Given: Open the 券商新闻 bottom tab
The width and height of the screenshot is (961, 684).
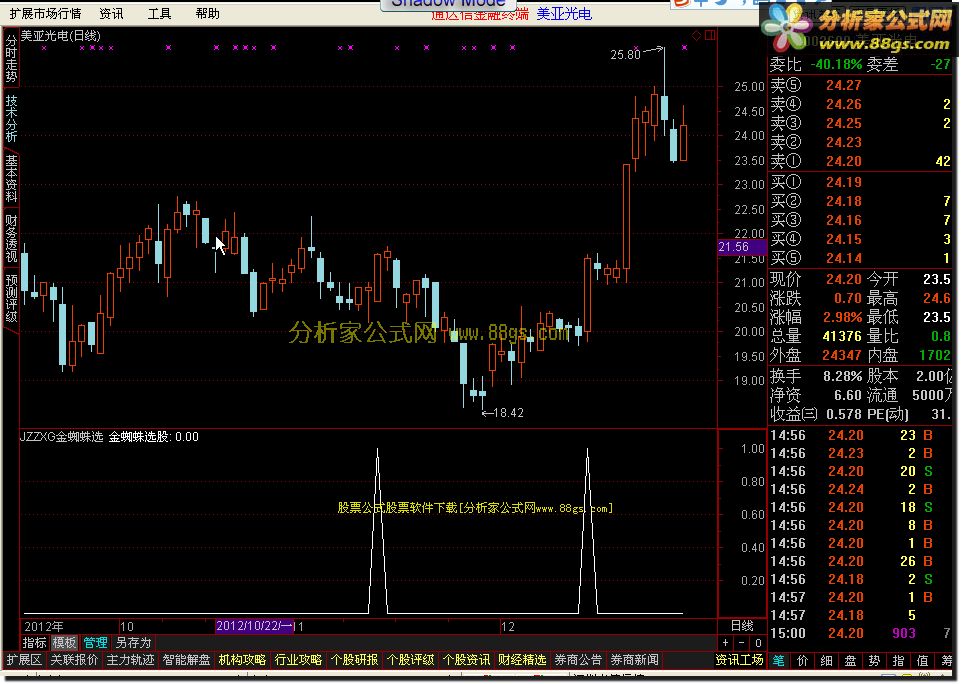Looking at the screenshot, I should coord(634,660).
